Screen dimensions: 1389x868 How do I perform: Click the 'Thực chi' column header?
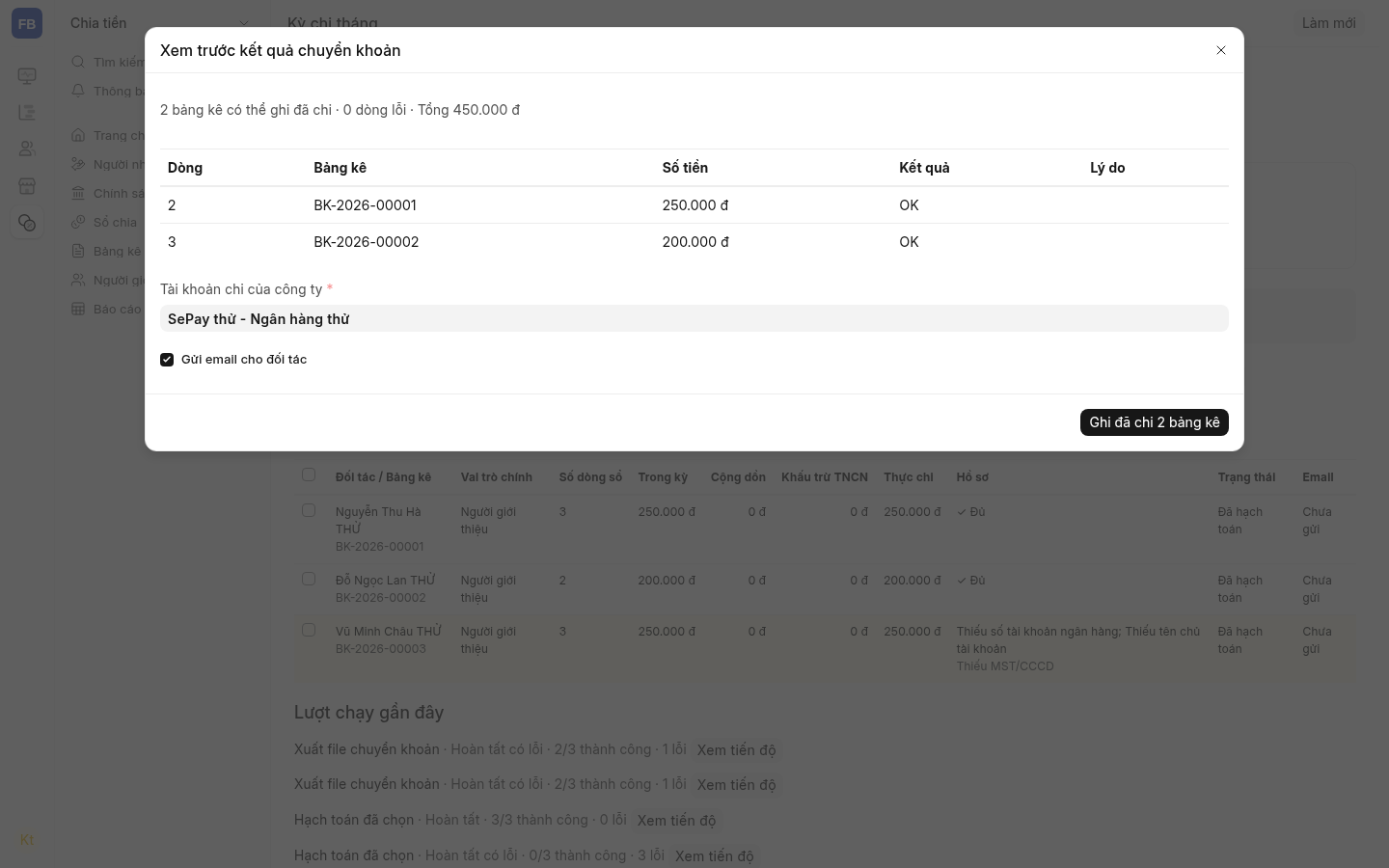click(x=909, y=477)
